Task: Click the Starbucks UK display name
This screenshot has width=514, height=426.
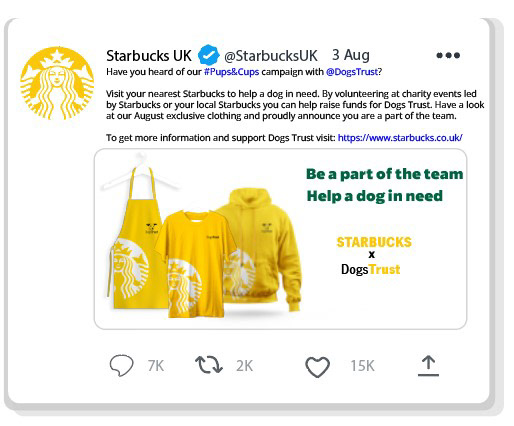Action: [149, 55]
